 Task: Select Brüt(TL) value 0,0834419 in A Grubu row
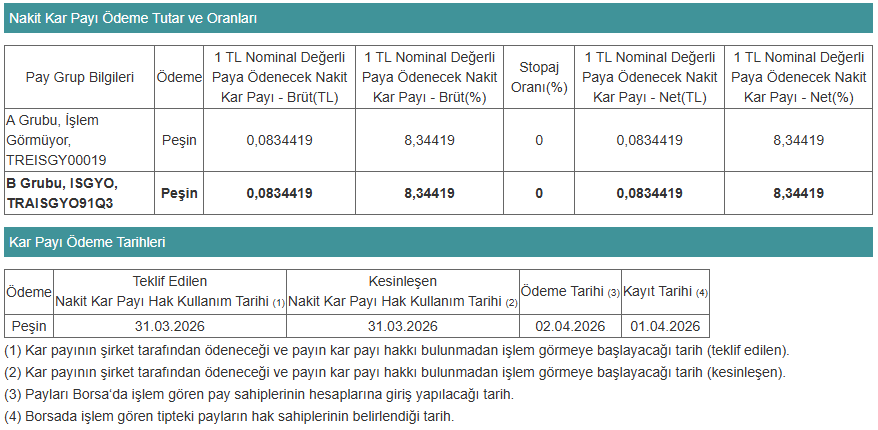tap(279, 140)
